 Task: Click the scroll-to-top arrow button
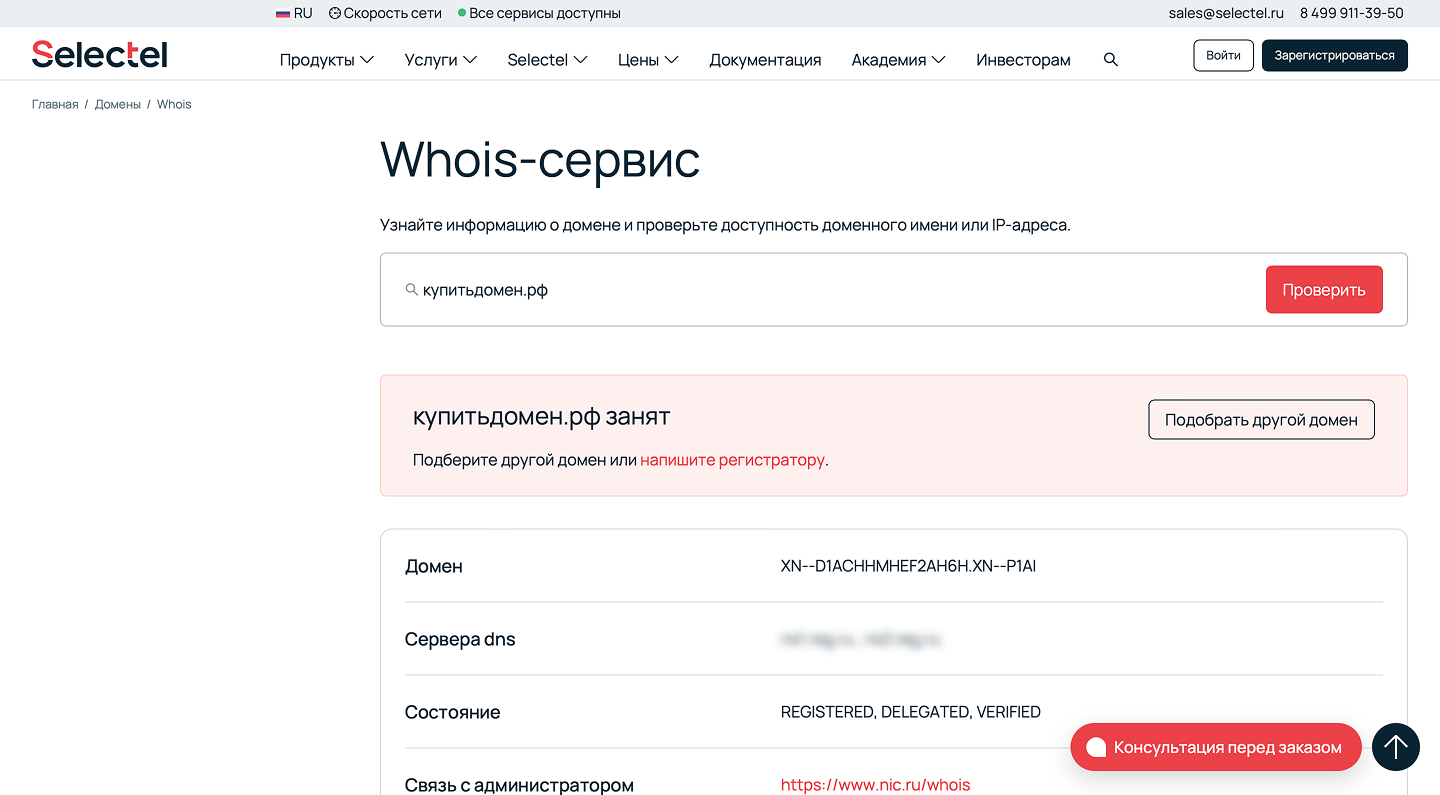1395,747
